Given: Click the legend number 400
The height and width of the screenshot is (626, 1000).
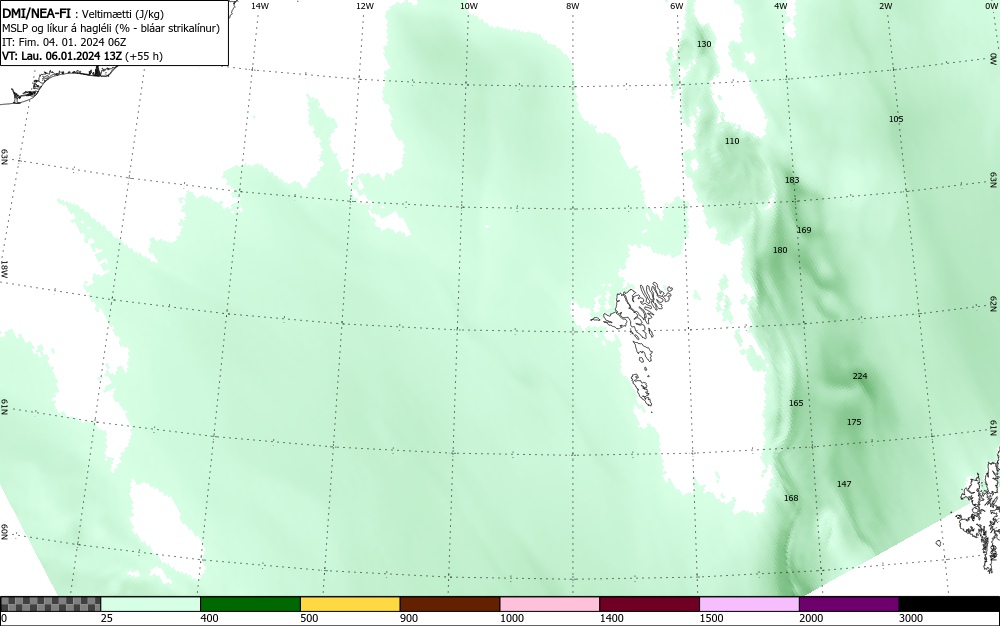Looking at the screenshot, I should pos(209,618).
